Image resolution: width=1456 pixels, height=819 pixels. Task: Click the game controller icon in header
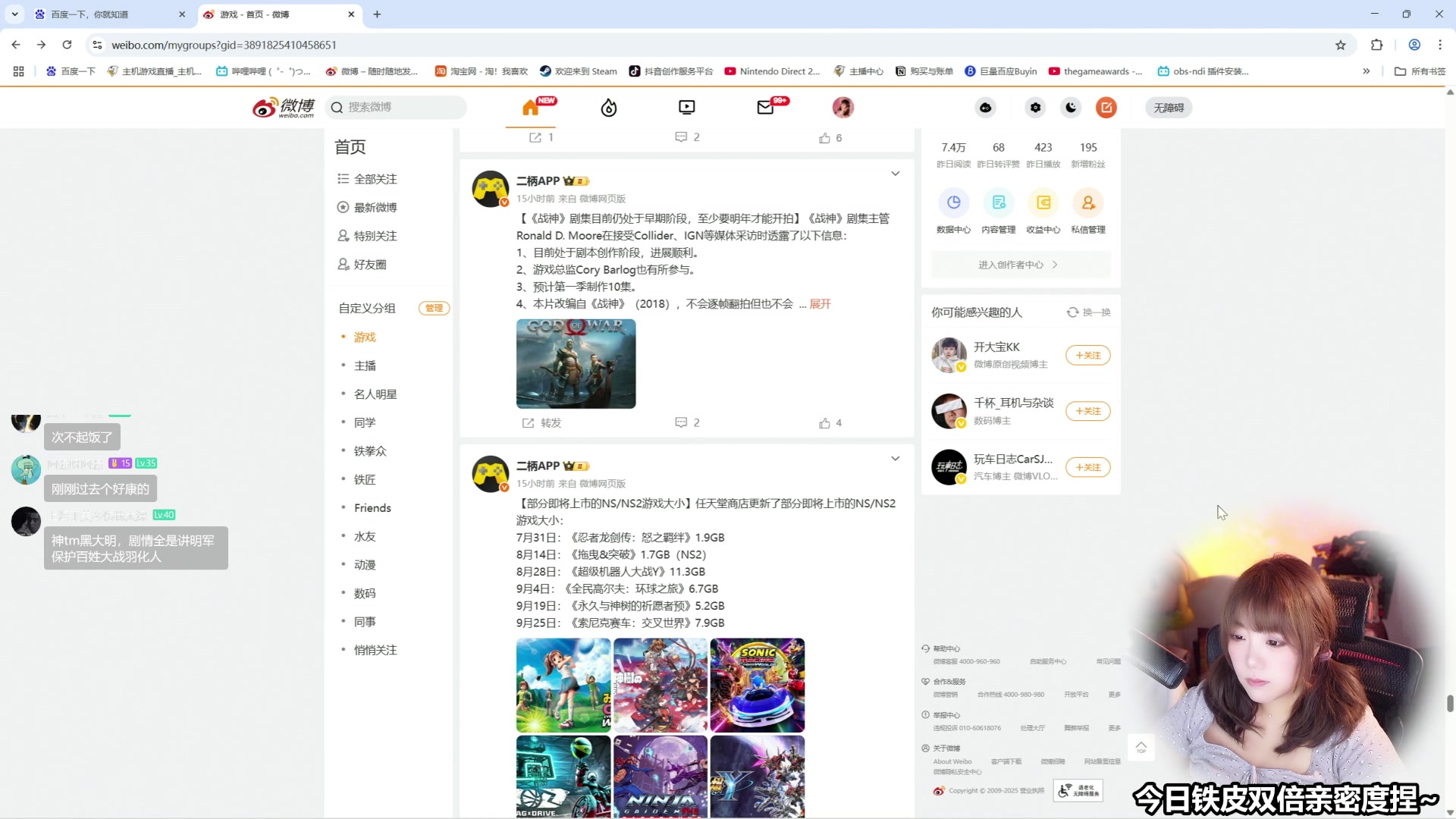pyautogui.click(x=985, y=108)
